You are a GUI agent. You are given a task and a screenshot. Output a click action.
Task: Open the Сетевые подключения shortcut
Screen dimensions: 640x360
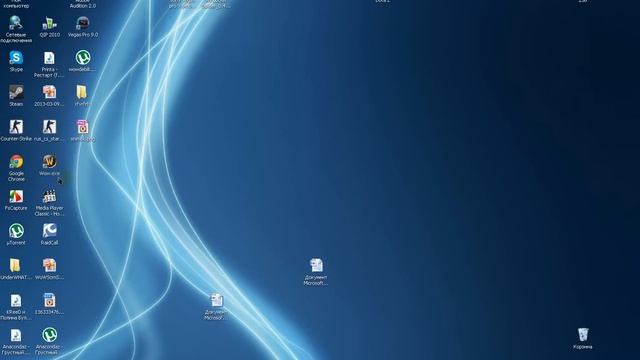click(16, 23)
